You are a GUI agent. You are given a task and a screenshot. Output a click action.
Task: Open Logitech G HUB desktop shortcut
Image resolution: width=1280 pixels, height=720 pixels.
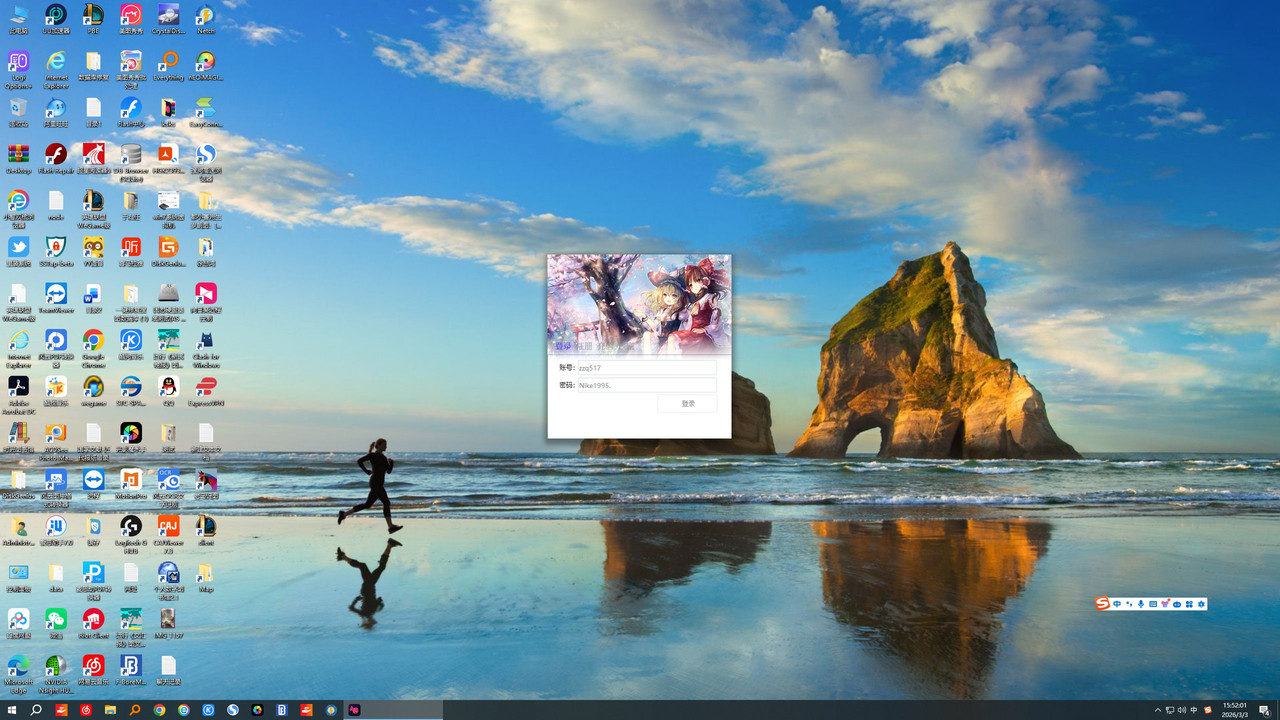coord(131,534)
